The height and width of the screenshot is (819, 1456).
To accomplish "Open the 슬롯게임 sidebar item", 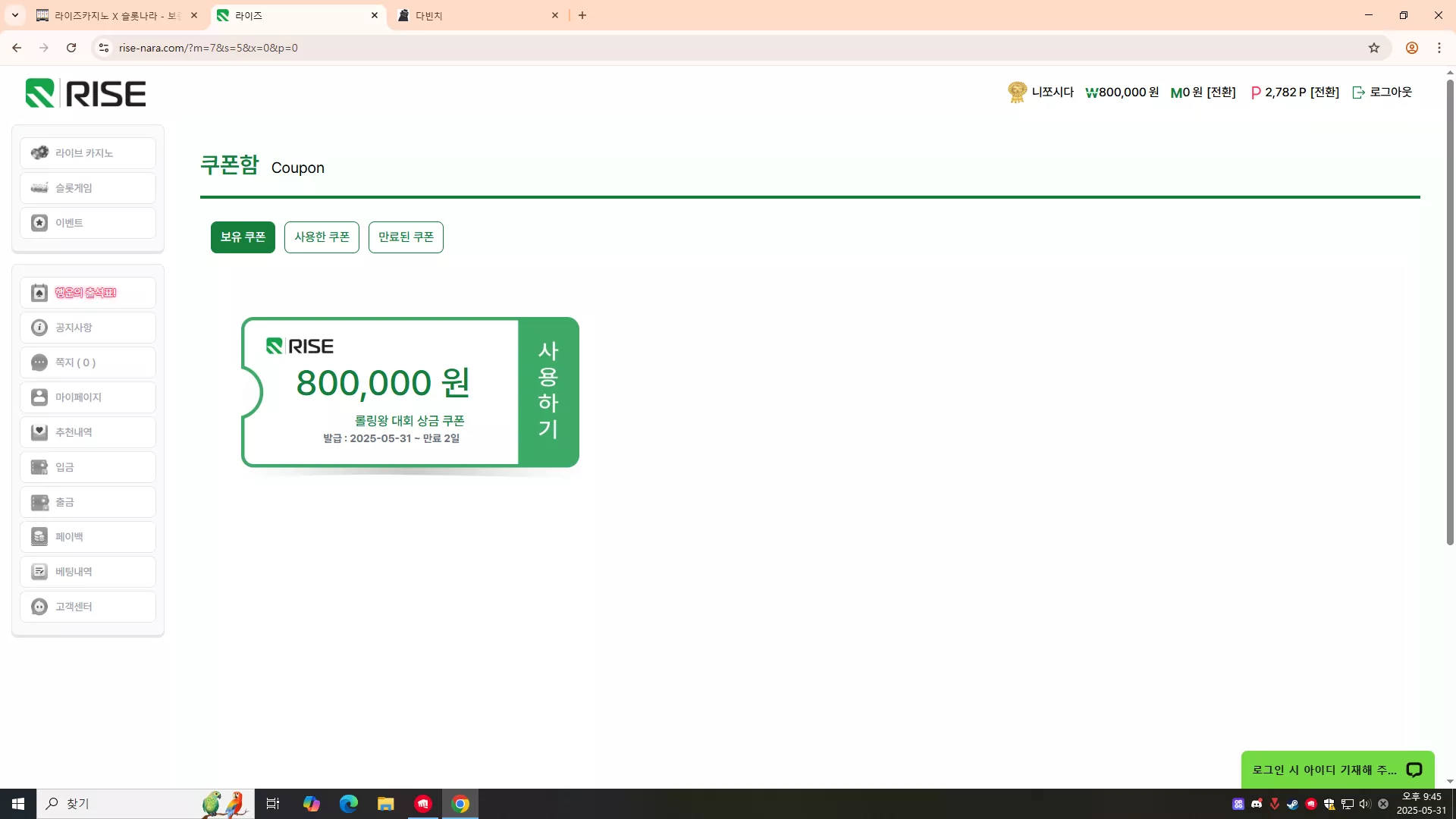I will (x=88, y=188).
